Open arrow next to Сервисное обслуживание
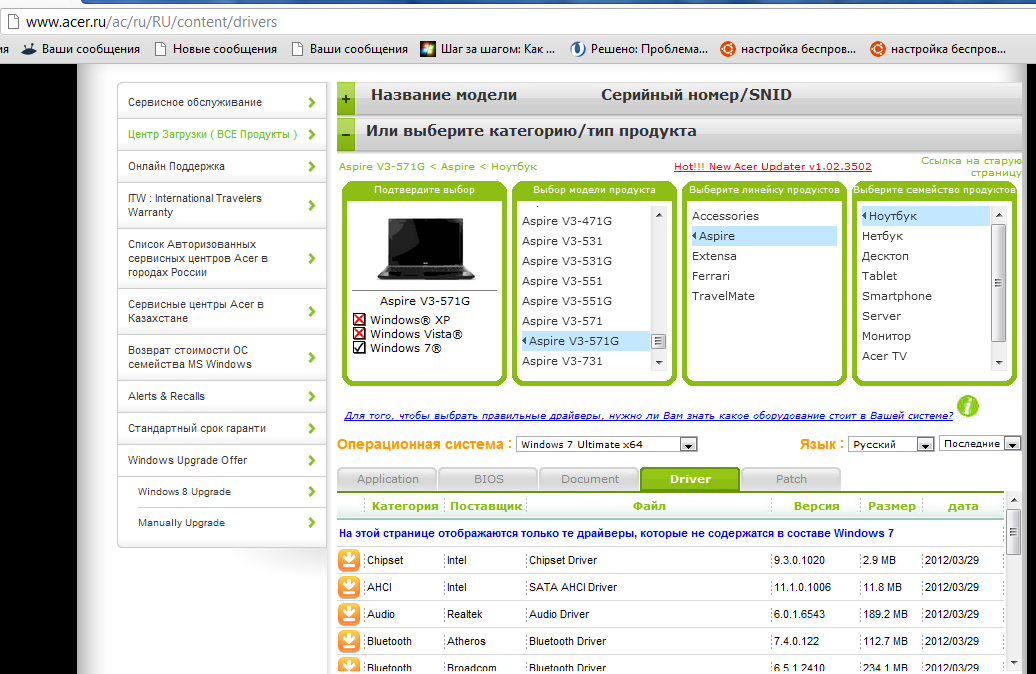1036x674 pixels. (312, 102)
